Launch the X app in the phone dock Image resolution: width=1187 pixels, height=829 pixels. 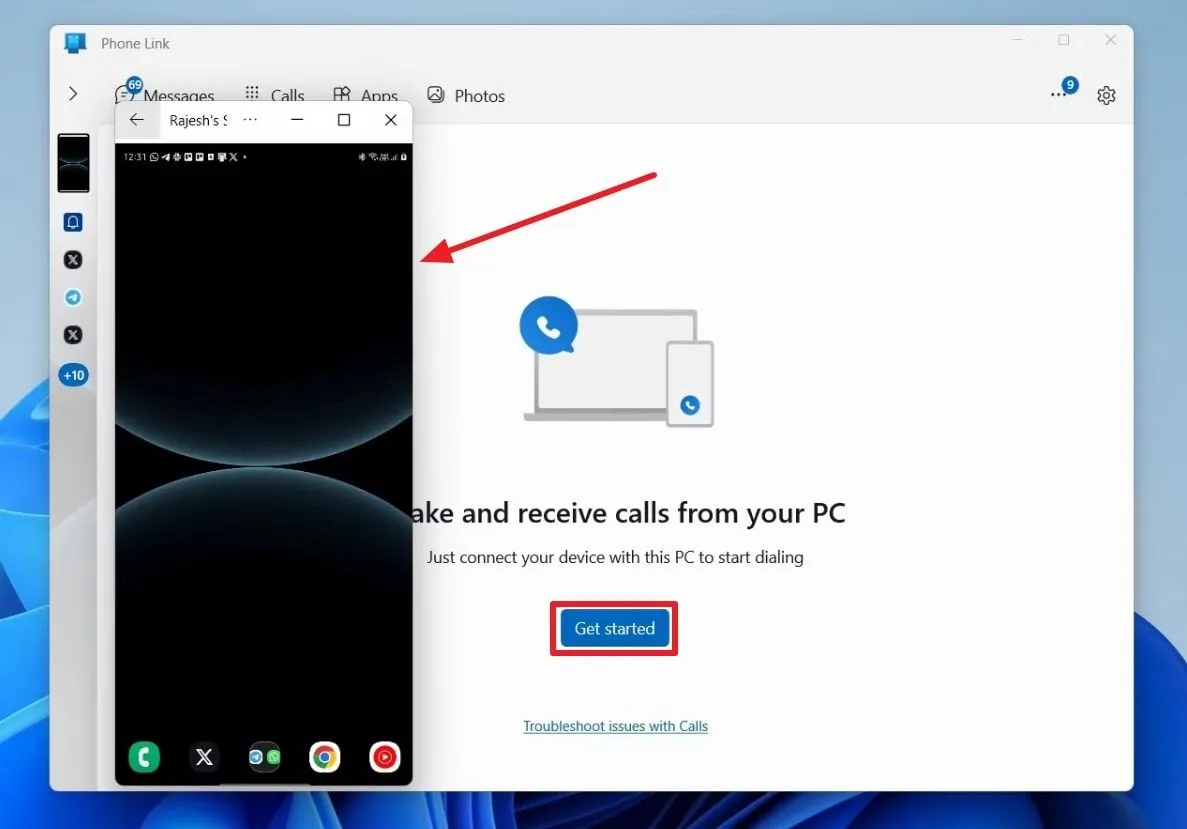coord(204,756)
